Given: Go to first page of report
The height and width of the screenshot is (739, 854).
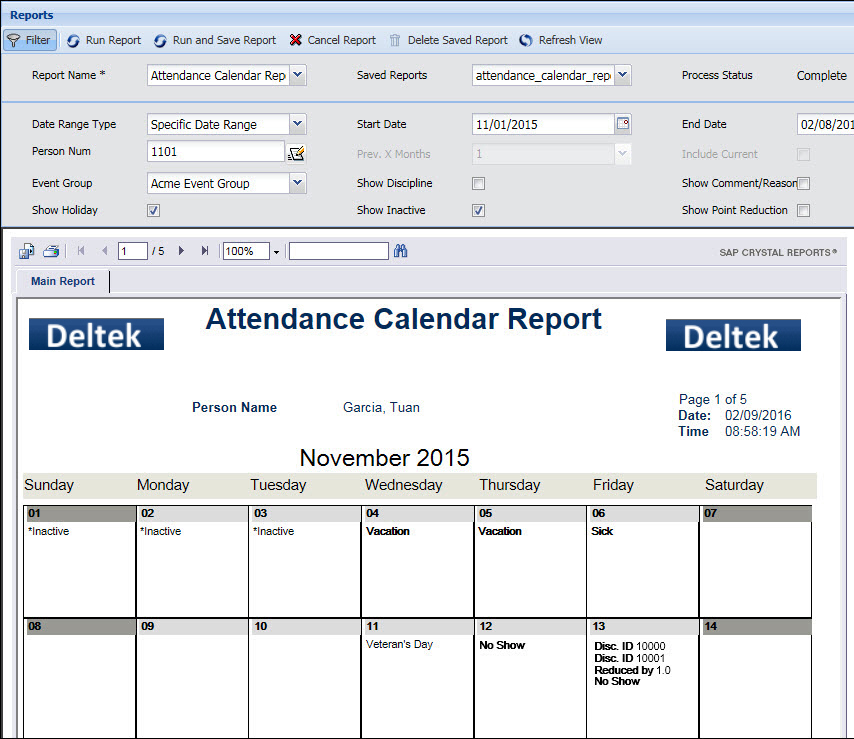Looking at the screenshot, I should 81,251.
